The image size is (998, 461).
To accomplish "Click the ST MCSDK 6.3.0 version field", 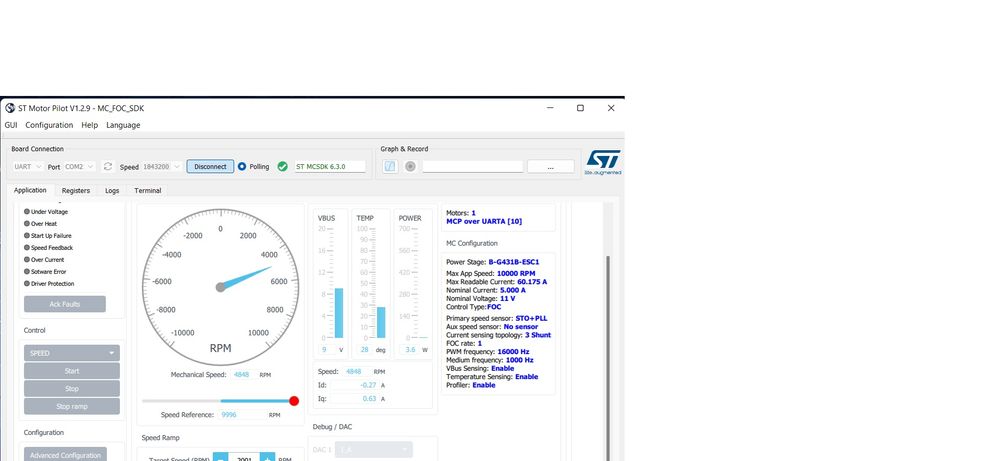I will pos(330,166).
